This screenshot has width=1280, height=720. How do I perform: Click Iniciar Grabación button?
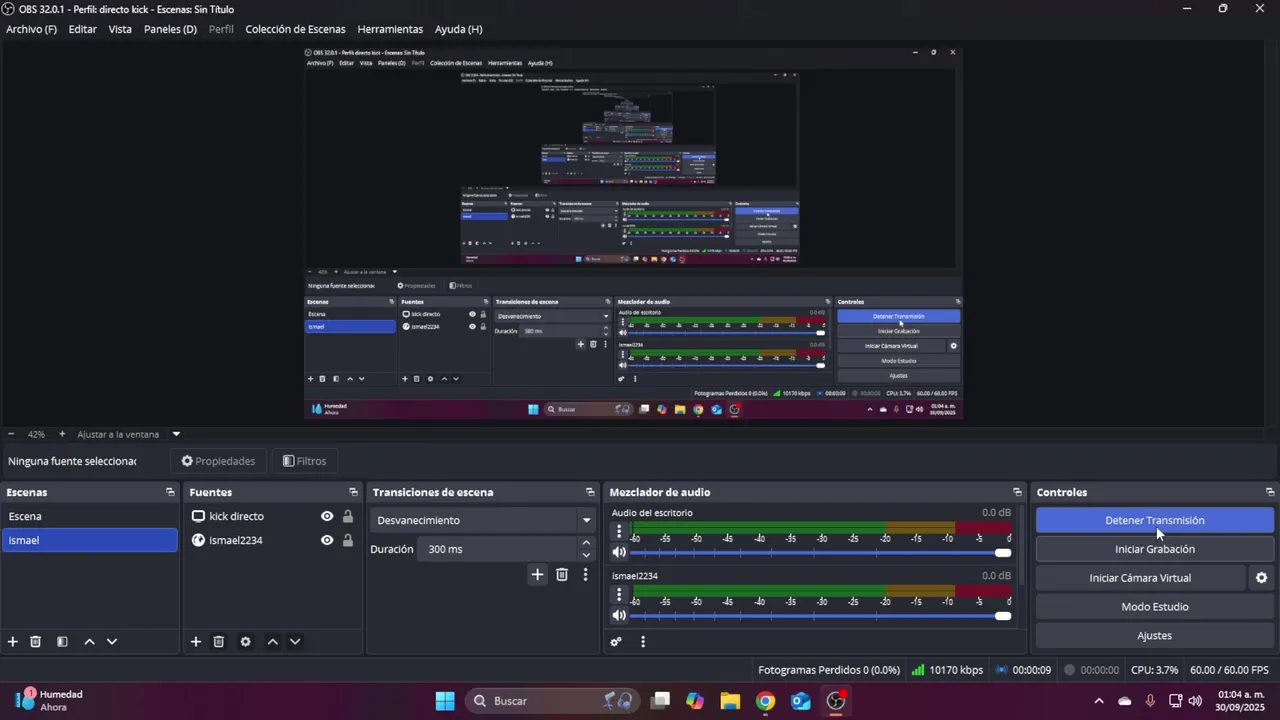coord(1155,549)
